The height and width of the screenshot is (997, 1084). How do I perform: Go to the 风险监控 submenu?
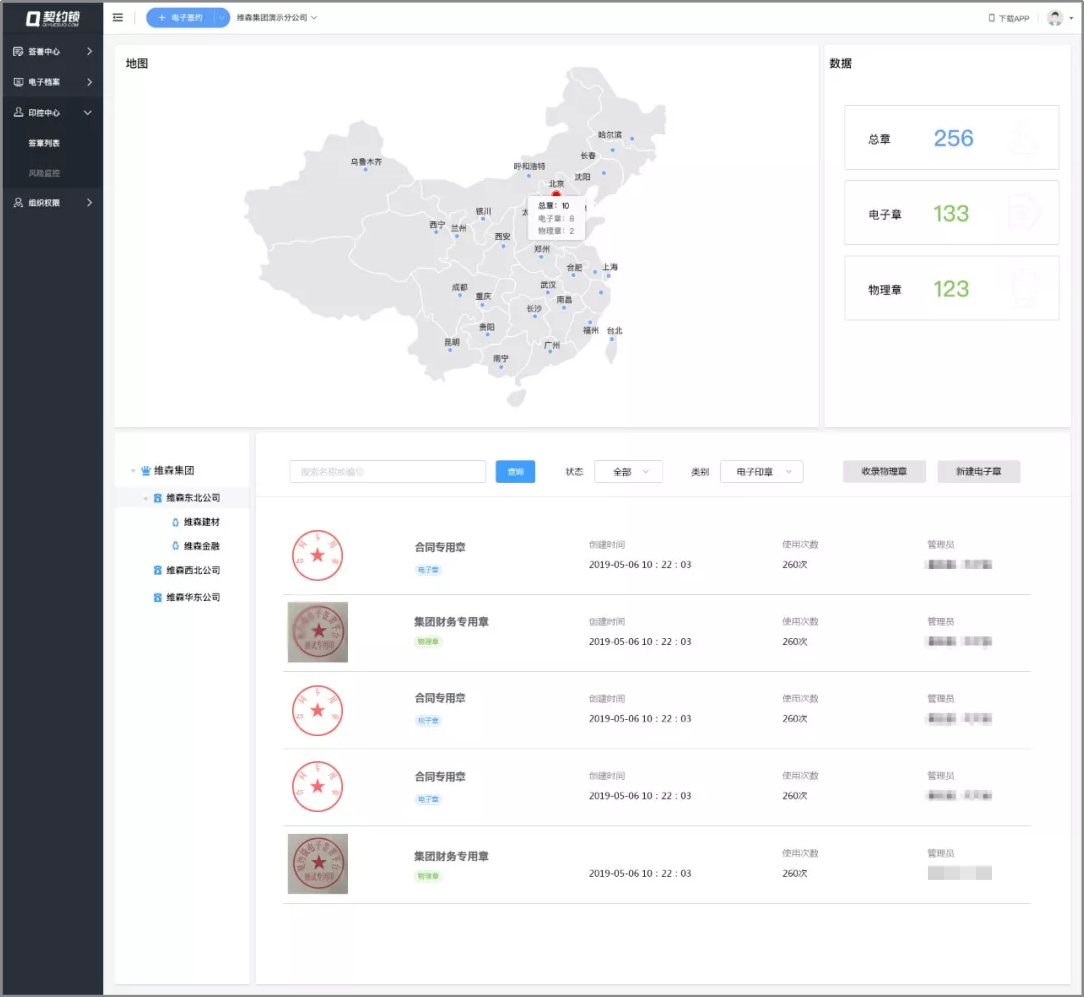coord(44,173)
